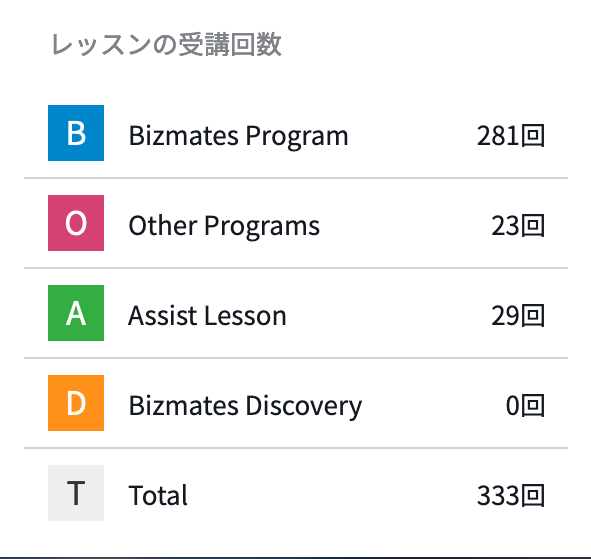Open the Assist Lesson entry
Viewport: 591px width, 559px height.
click(207, 316)
